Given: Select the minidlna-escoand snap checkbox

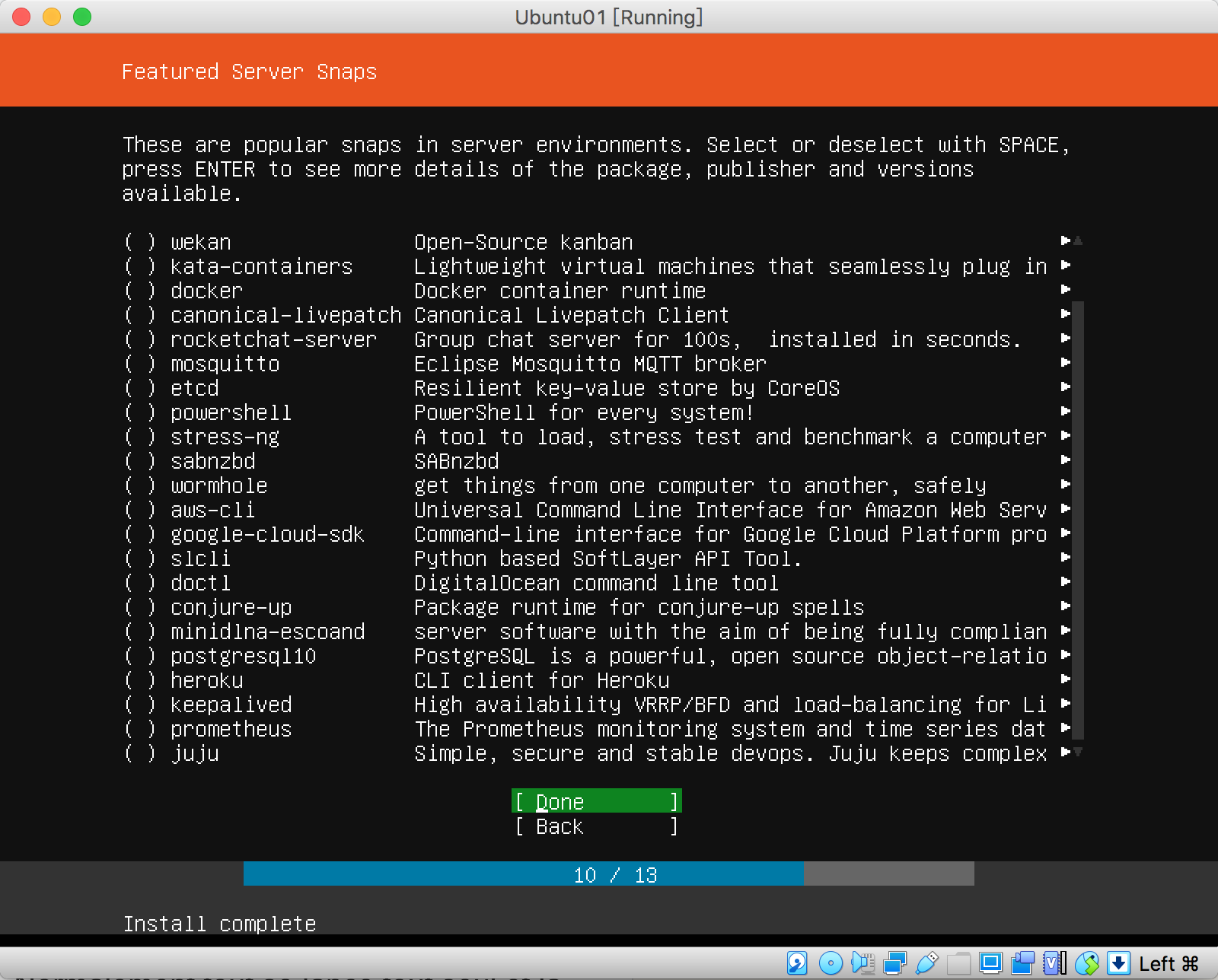Looking at the screenshot, I should [x=140, y=632].
